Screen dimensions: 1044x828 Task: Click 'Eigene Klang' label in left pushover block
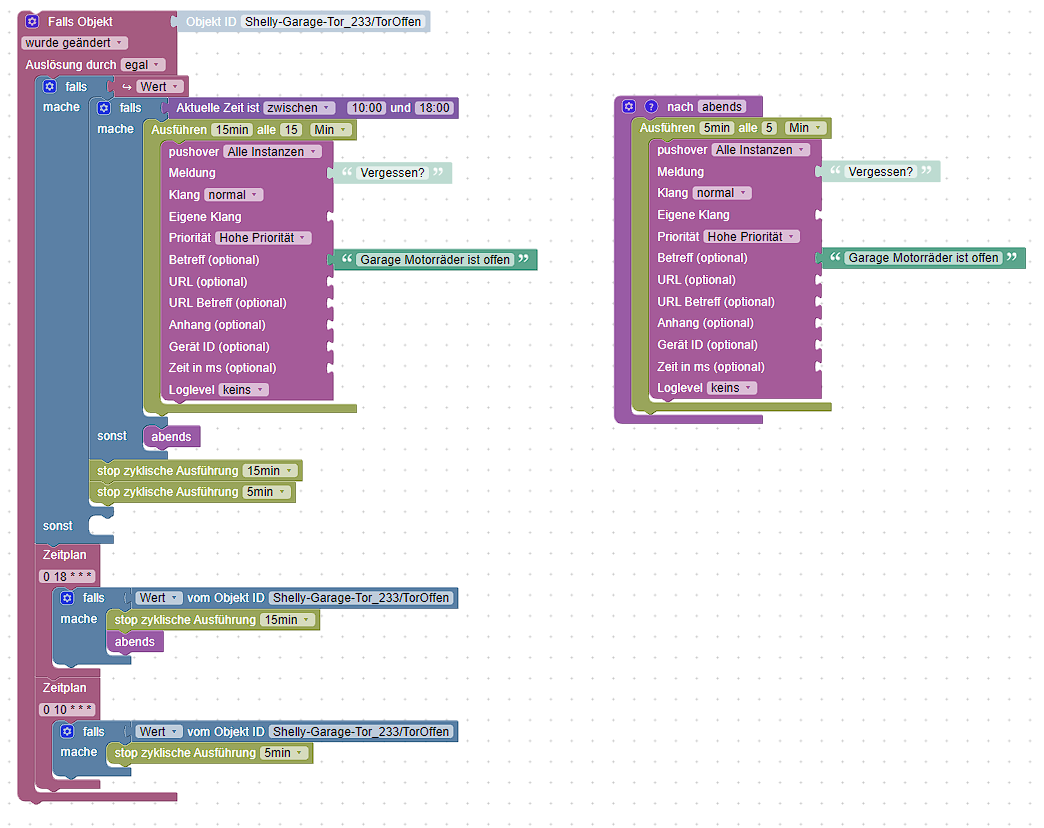(205, 217)
